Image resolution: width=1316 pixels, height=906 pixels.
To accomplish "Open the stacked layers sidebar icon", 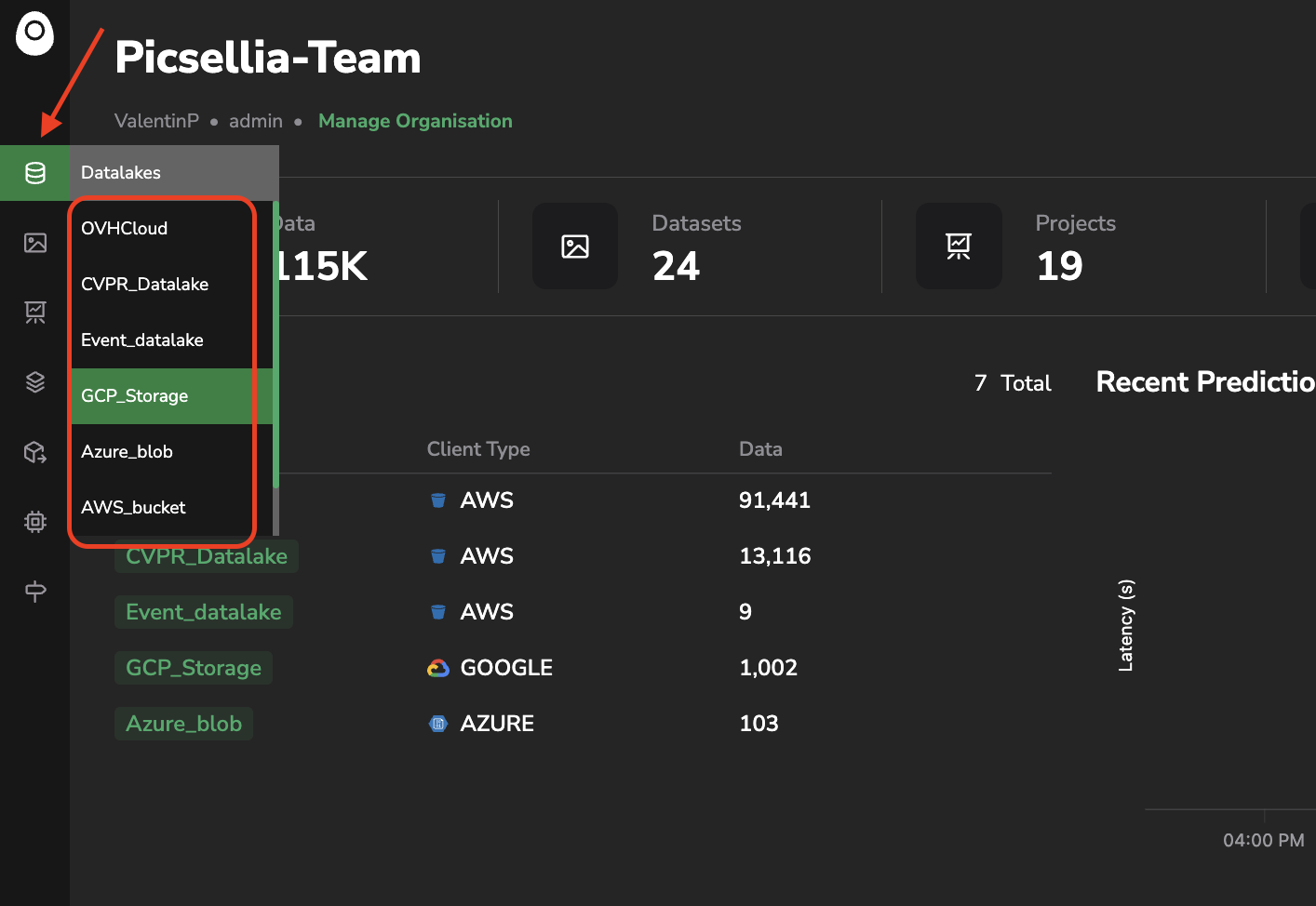I will [35, 382].
